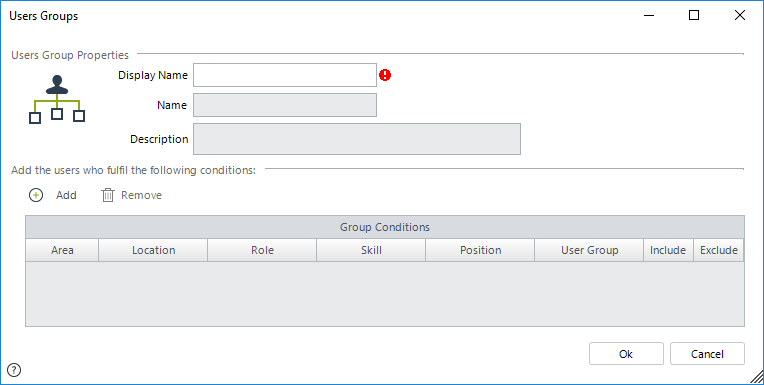Click the Description text box
The height and width of the screenshot is (385, 764).
point(357,139)
